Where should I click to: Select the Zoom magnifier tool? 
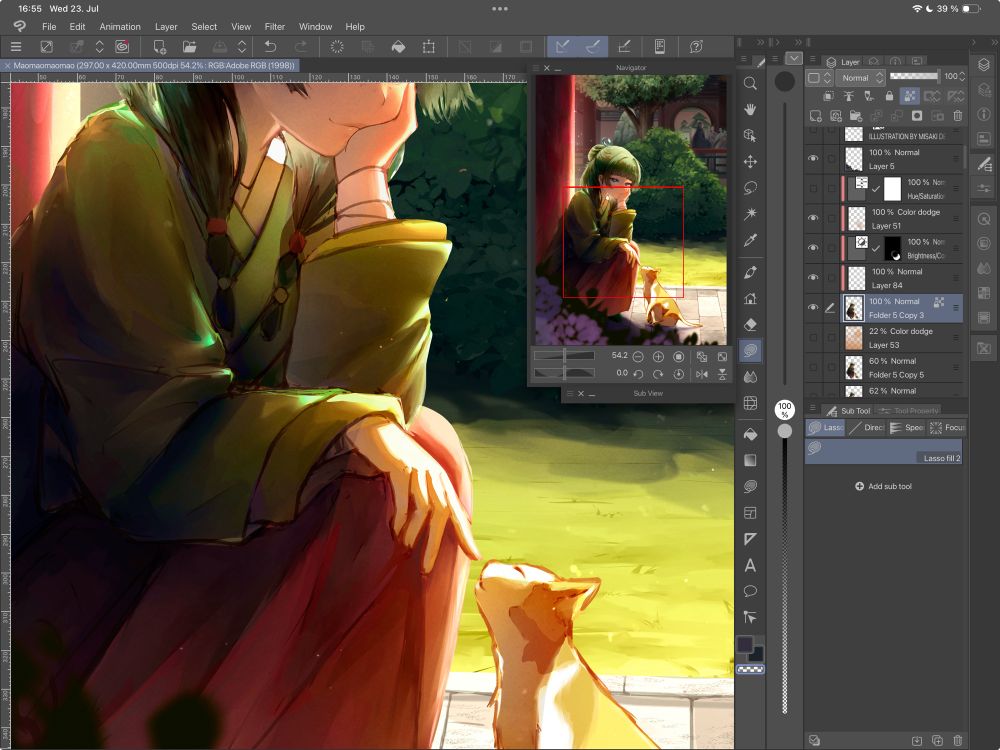click(x=750, y=84)
